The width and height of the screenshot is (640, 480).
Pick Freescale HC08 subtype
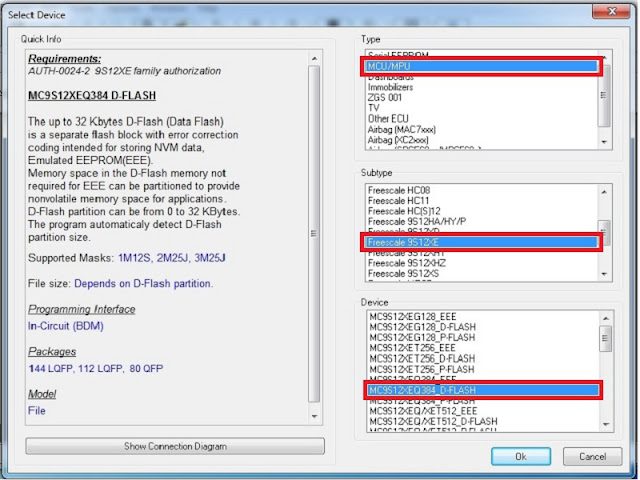point(399,190)
